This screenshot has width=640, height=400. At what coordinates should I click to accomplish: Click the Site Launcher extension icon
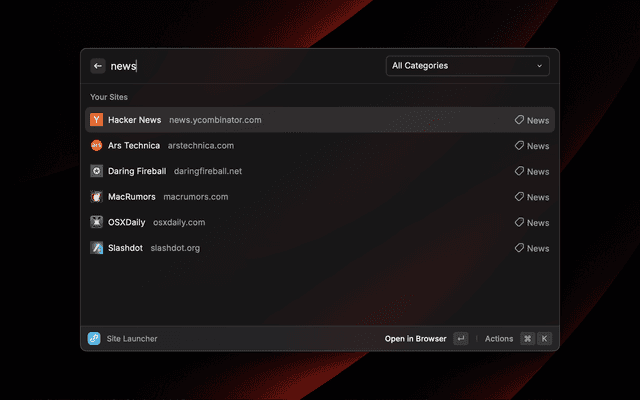pyautogui.click(x=94, y=339)
